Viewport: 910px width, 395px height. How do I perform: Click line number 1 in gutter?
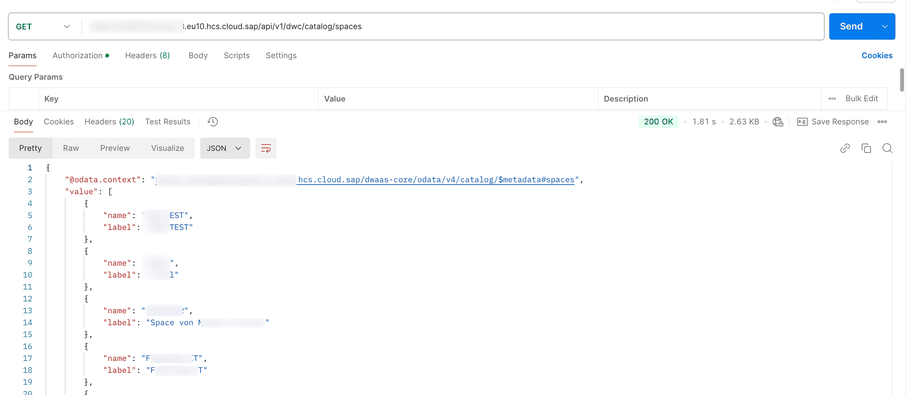[x=30, y=168]
